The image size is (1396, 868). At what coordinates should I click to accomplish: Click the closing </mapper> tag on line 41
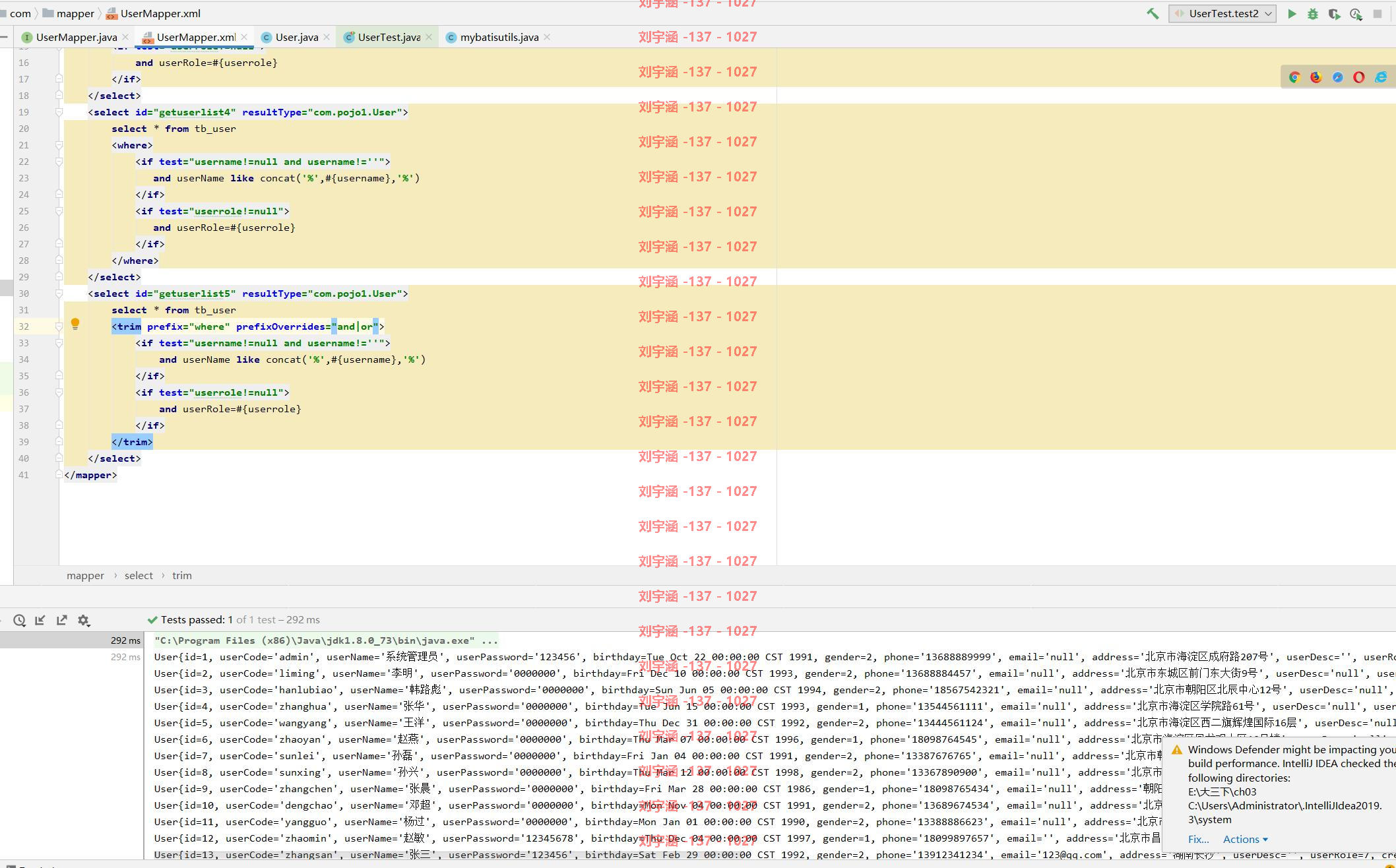pos(90,475)
